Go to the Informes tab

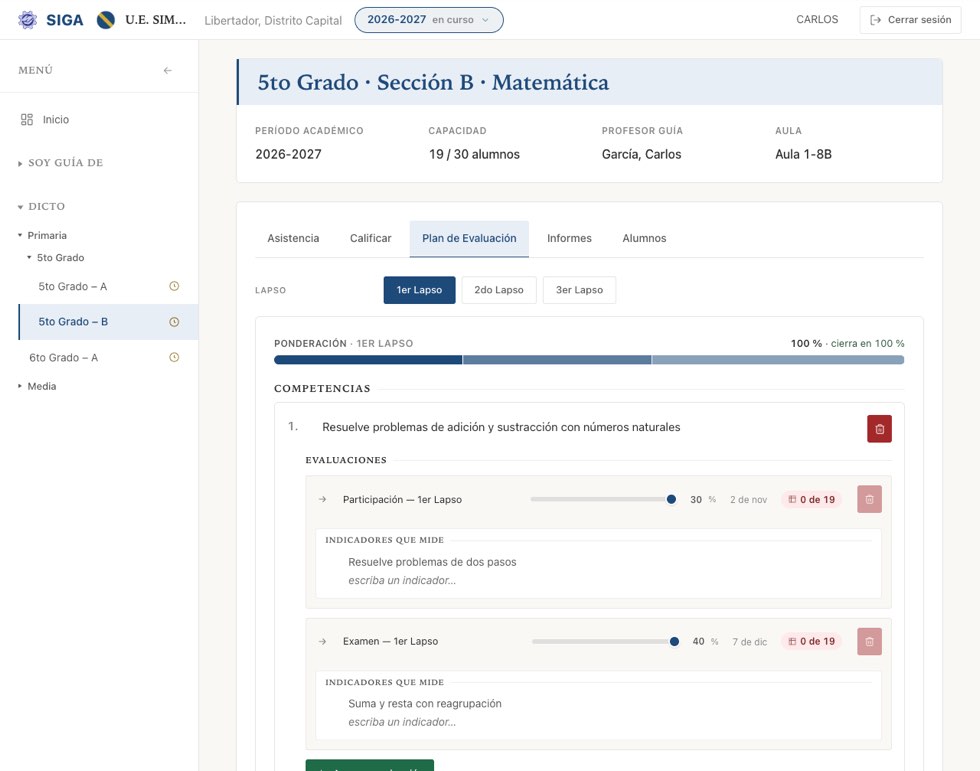(x=569, y=238)
